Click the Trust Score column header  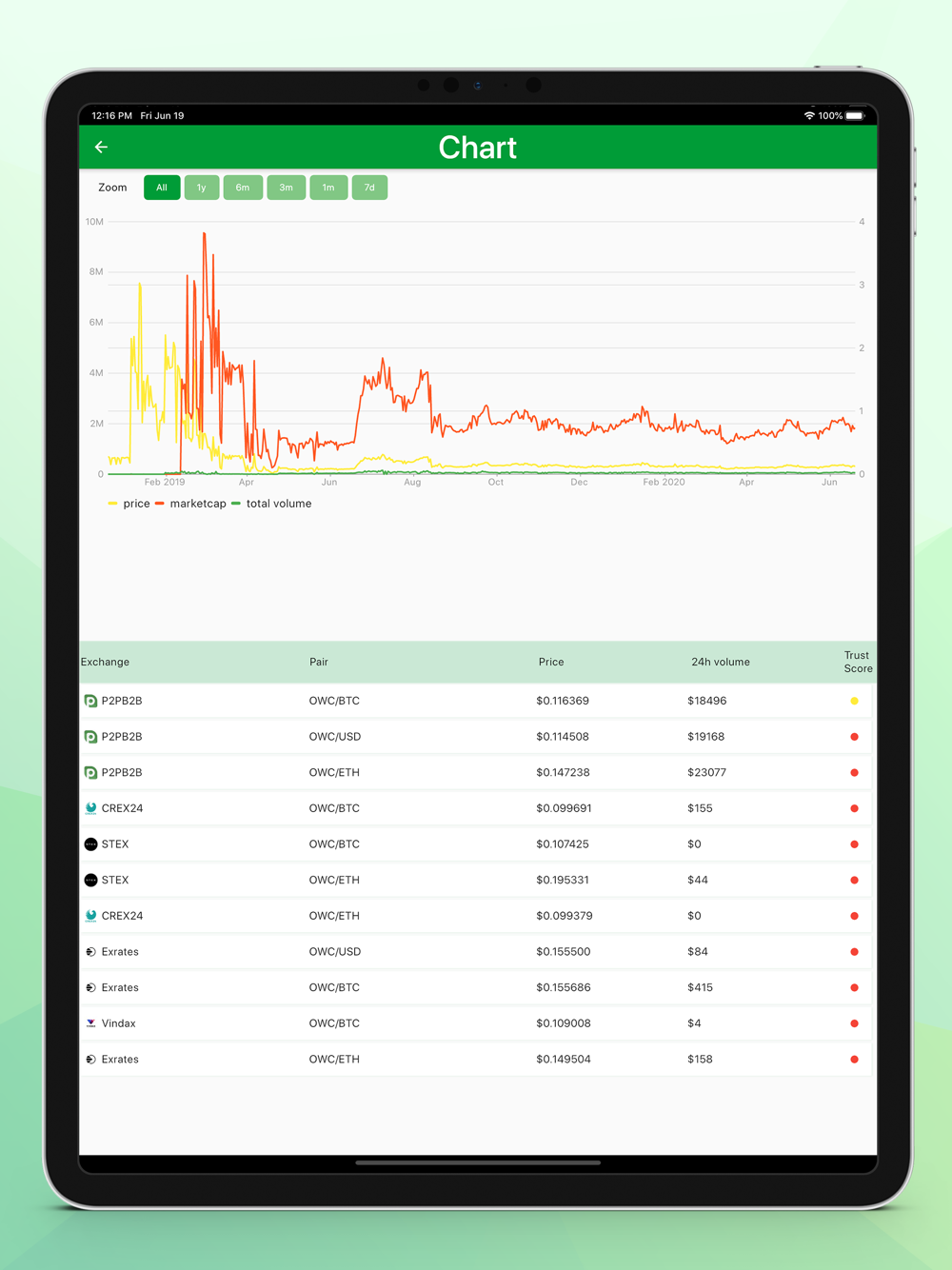[x=858, y=662]
